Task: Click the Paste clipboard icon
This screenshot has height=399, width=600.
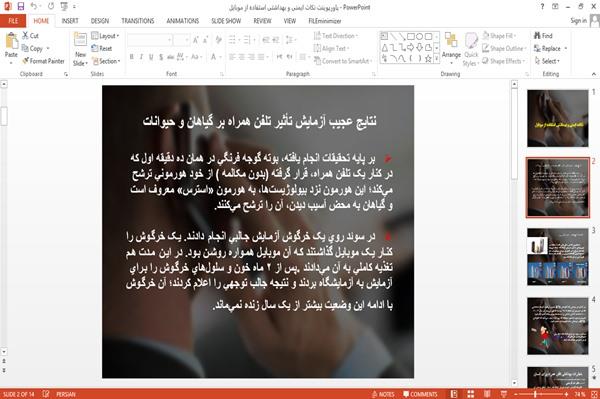Action: pyautogui.click(x=11, y=41)
